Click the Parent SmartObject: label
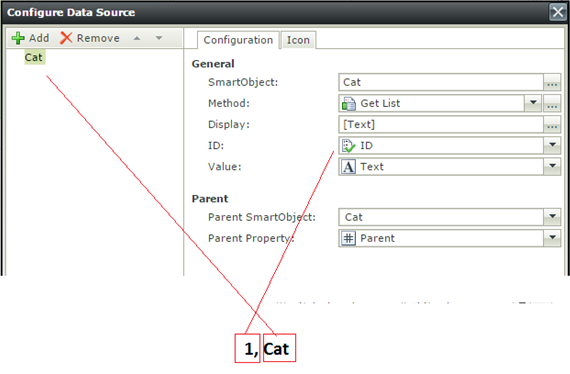 [x=262, y=217]
